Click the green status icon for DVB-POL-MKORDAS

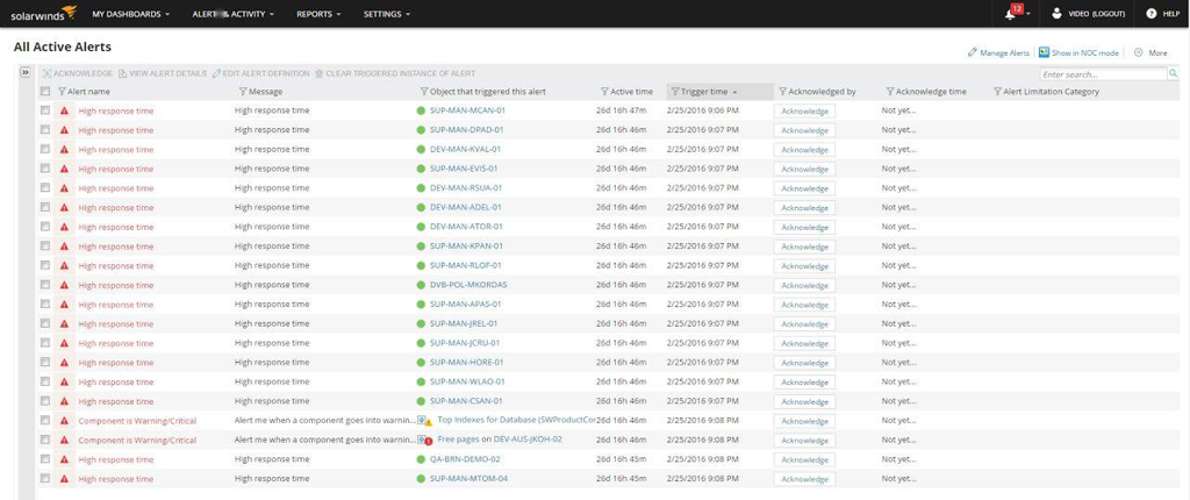[421, 285]
